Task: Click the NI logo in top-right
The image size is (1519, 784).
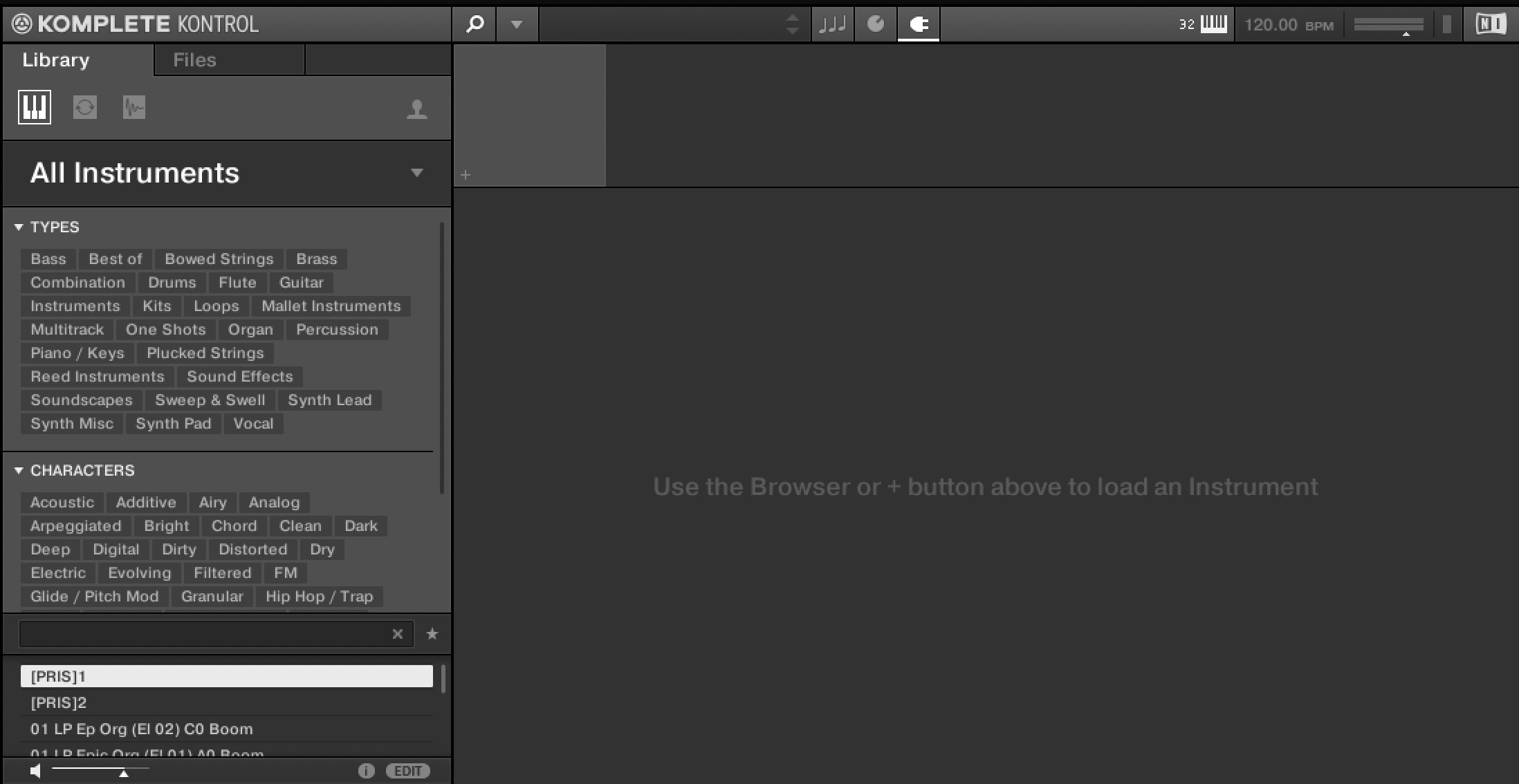Action: tap(1490, 24)
